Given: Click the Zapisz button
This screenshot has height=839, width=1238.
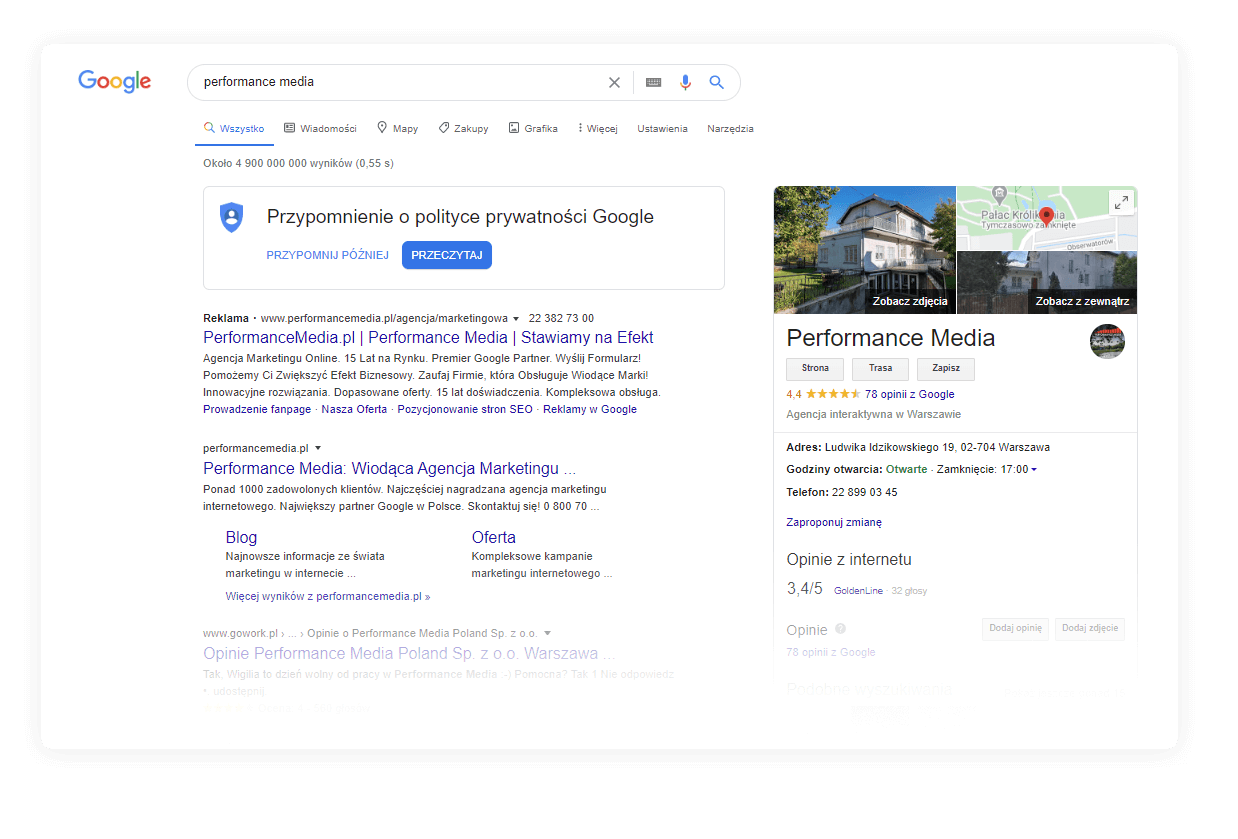Looking at the screenshot, I should click(x=946, y=368).
